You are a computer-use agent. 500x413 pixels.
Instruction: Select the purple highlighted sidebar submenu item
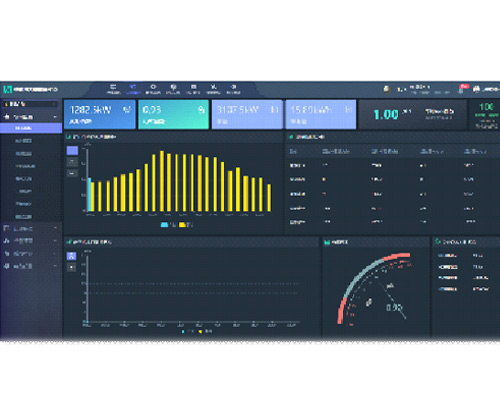31,128
